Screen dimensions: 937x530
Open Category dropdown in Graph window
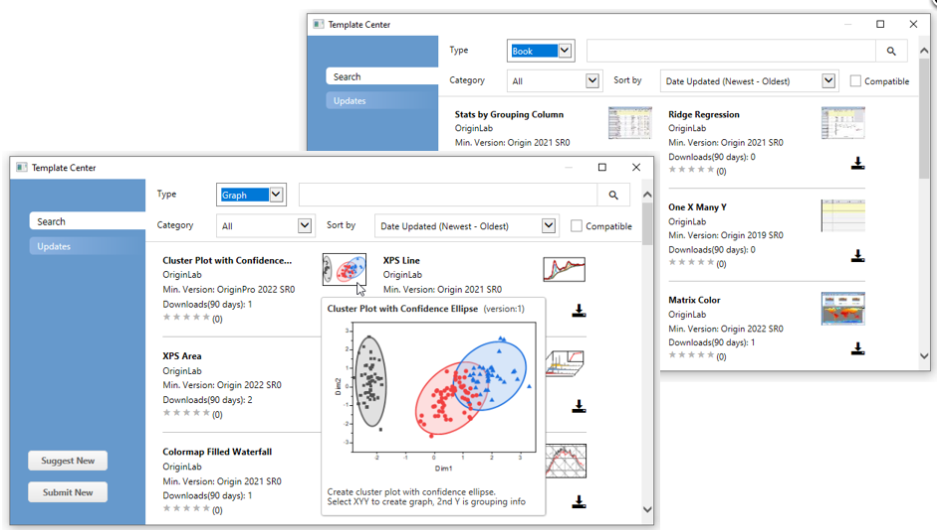265,226
